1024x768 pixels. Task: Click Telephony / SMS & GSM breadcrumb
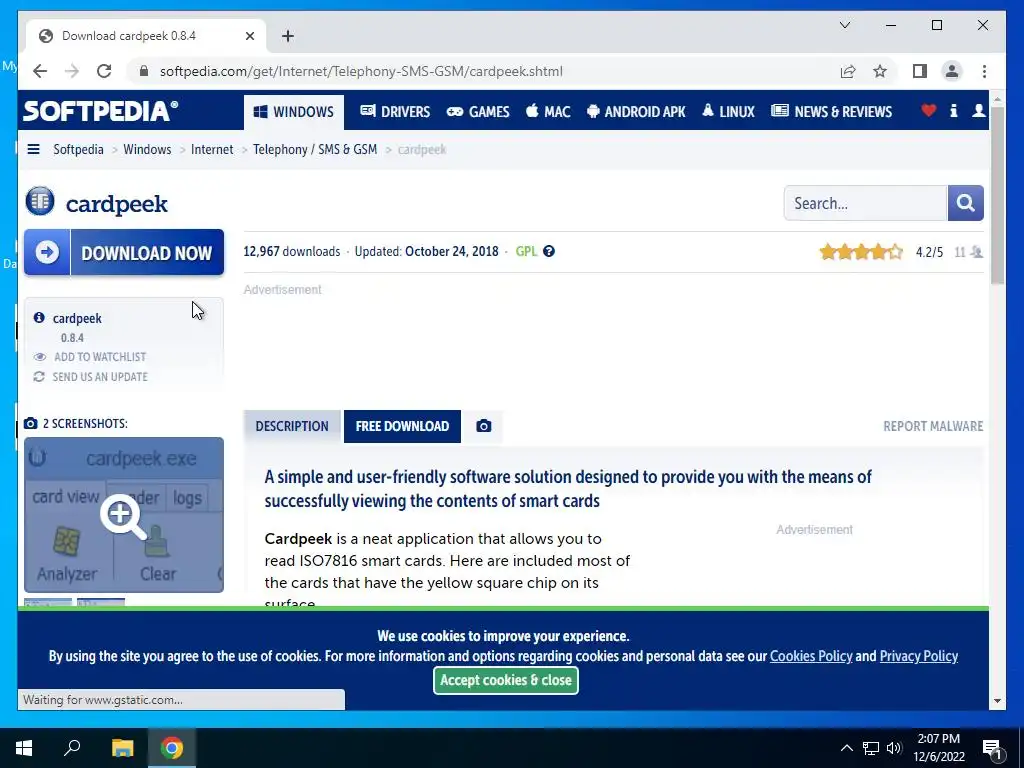pyautogui.click(x=315, y=150)
